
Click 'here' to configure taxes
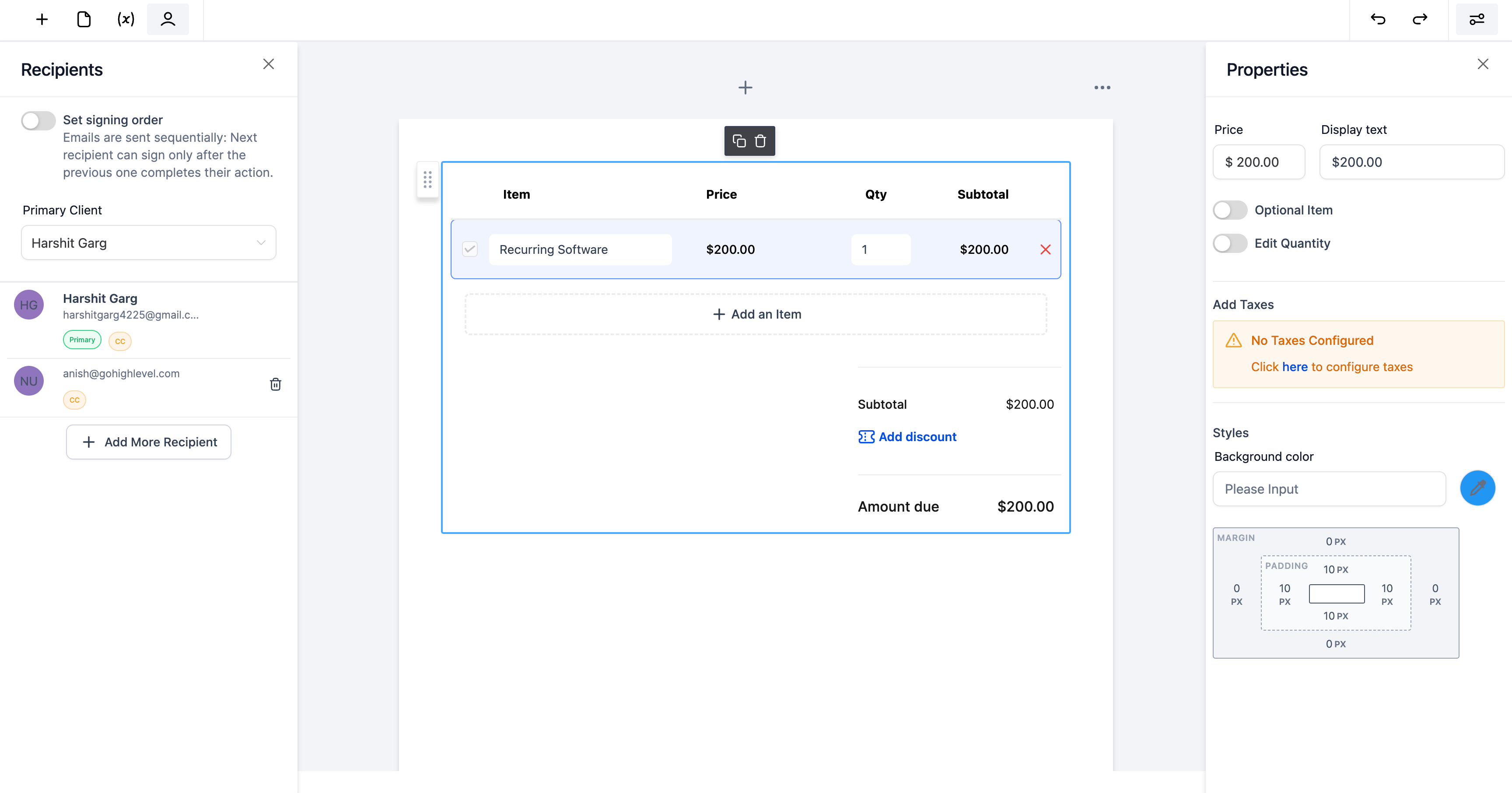[x=1294, y=367]
